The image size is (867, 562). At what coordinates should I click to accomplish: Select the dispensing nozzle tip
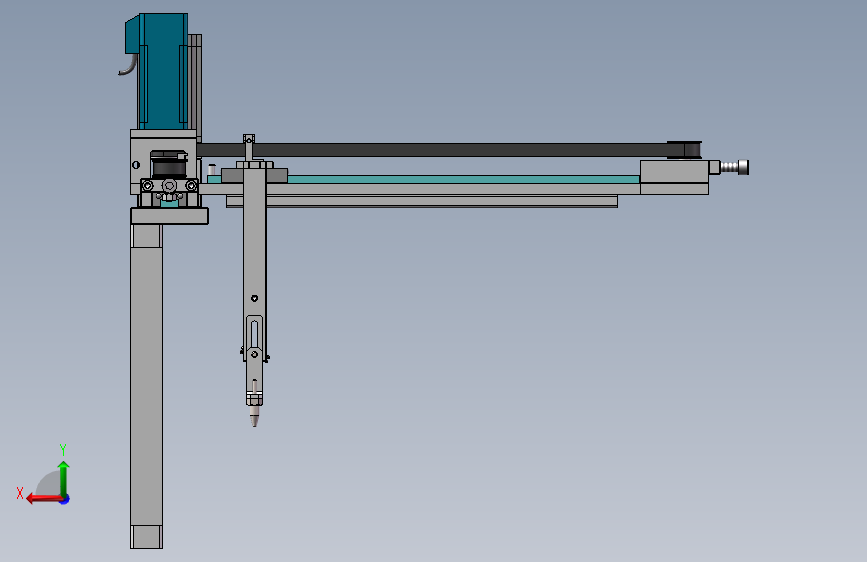(x=254, y=416)
